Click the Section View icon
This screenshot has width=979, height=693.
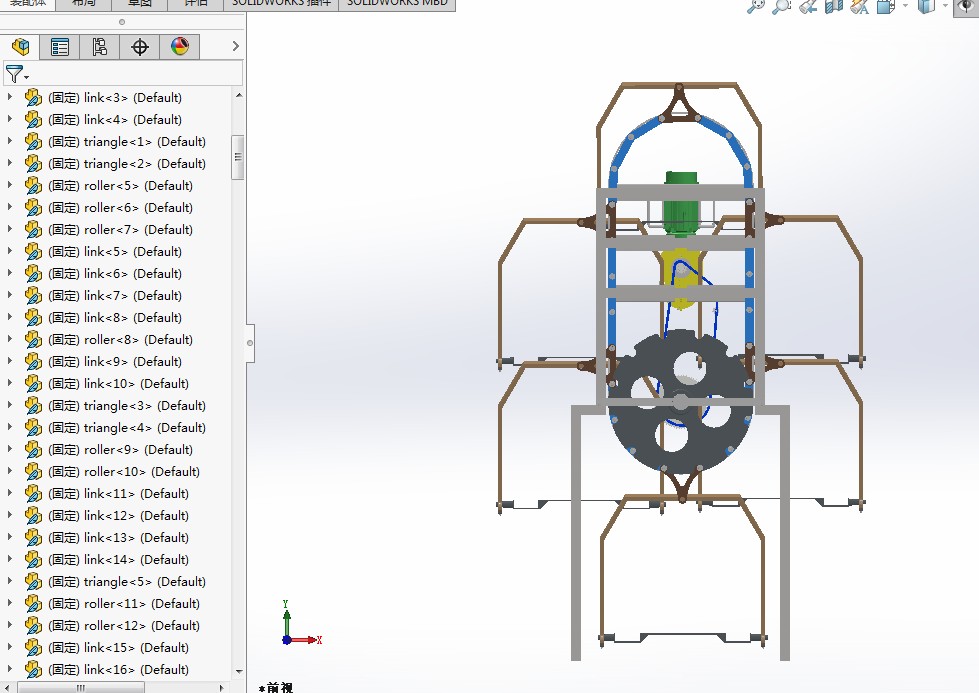(x=834, y=6)
